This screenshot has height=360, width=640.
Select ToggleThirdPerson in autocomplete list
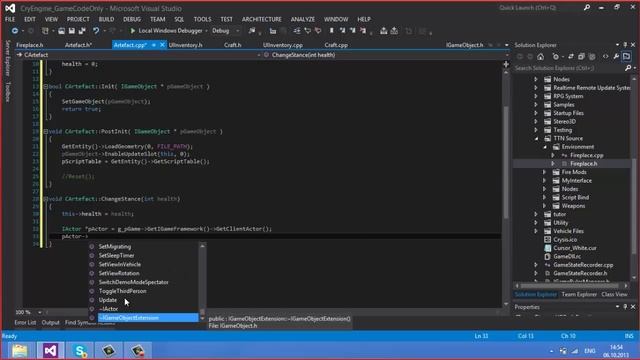[x=122, y=291]
